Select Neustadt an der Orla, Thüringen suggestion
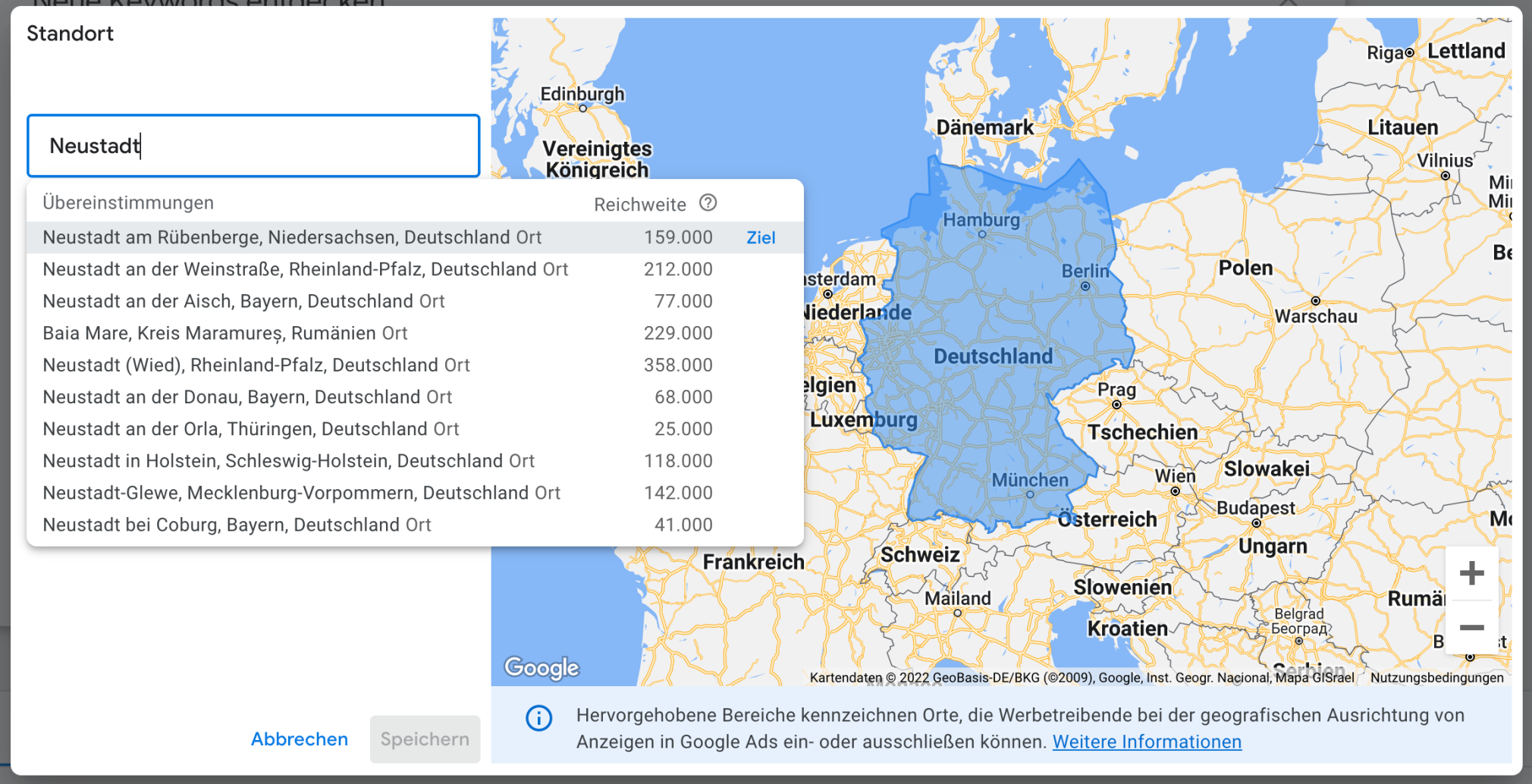 [415, 428]
